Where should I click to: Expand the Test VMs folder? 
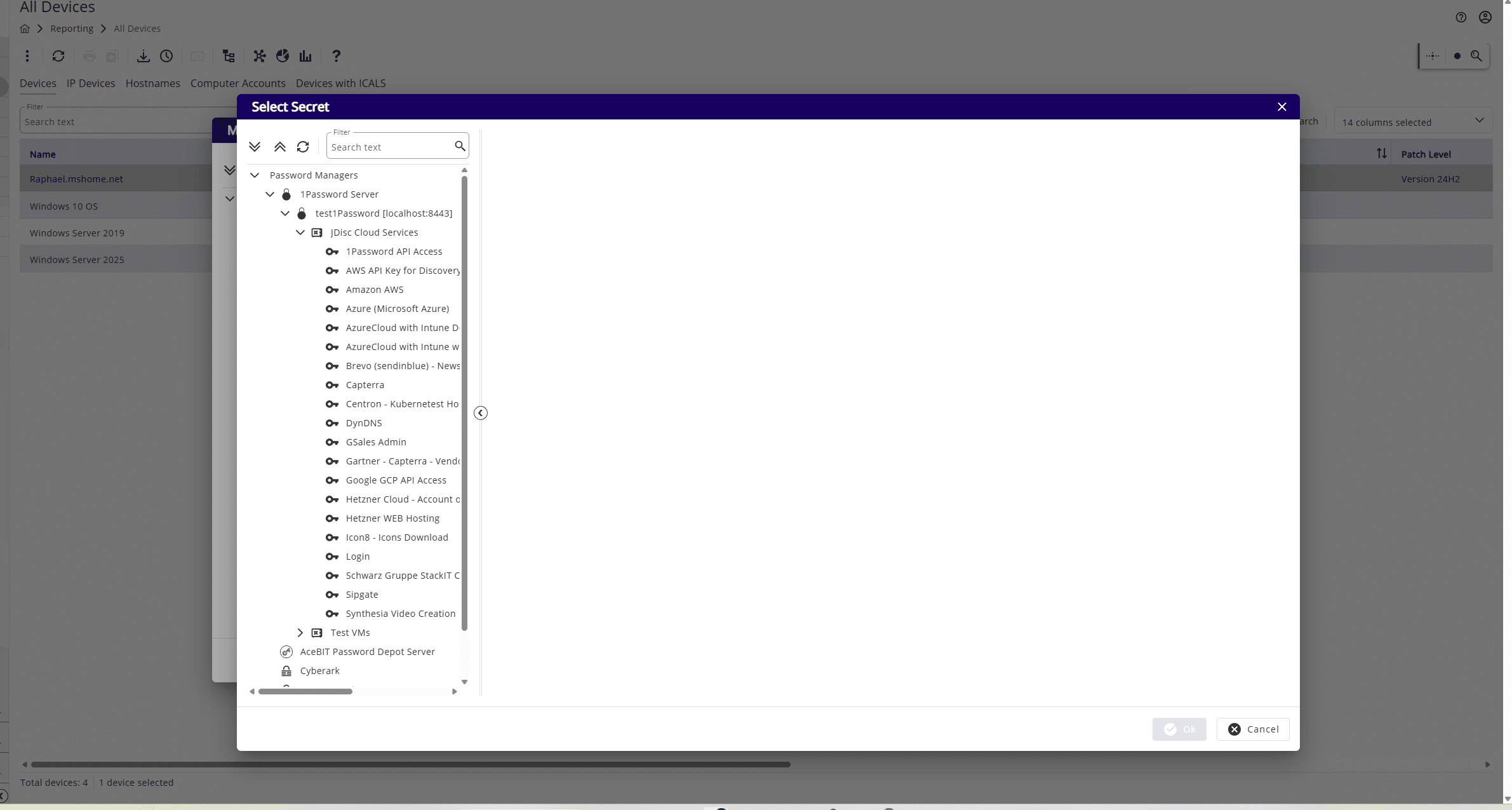[300, 632]
